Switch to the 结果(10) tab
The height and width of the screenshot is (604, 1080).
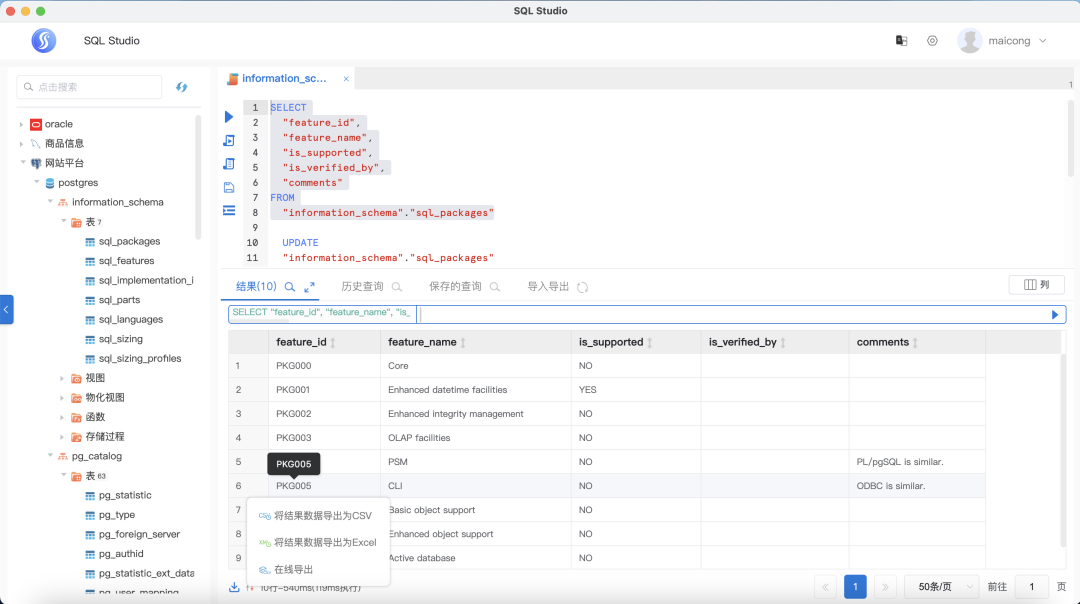click(256, 287)
